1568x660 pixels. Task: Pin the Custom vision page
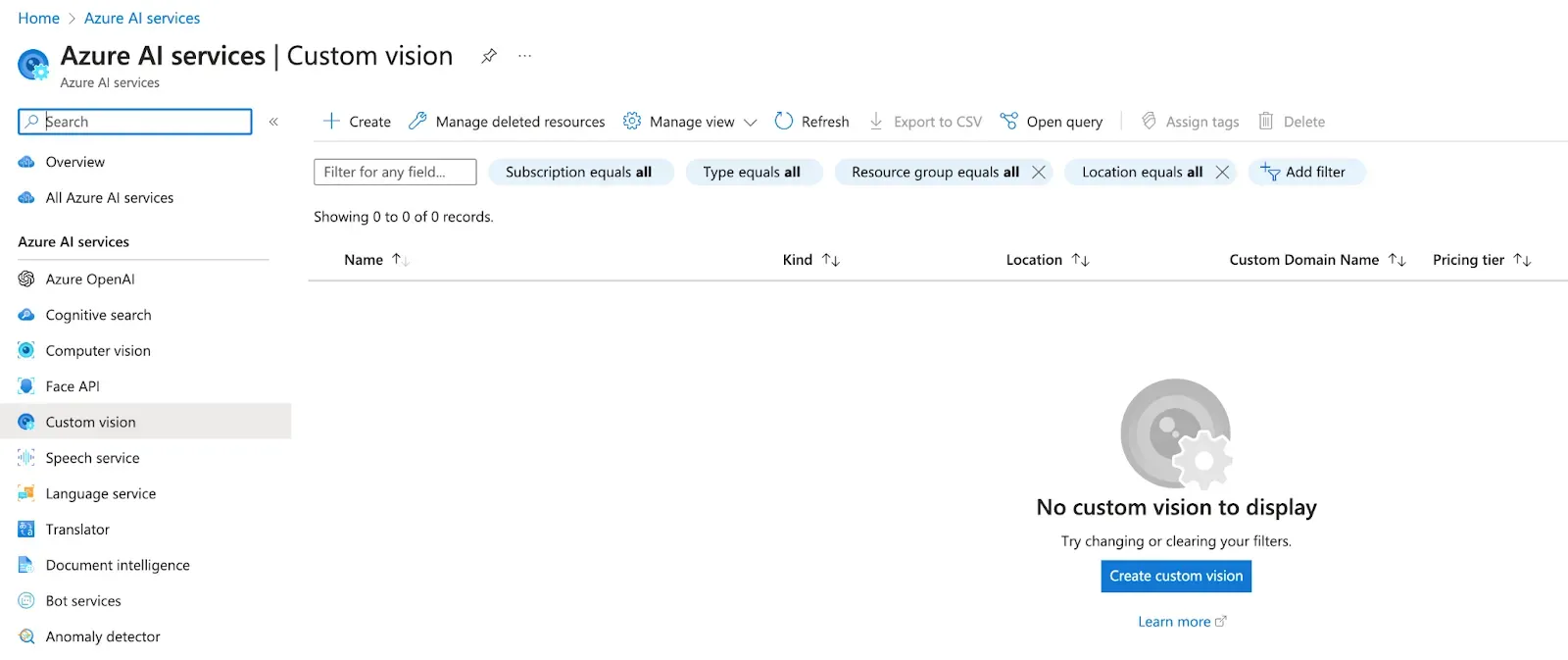(x=488, y=56)
